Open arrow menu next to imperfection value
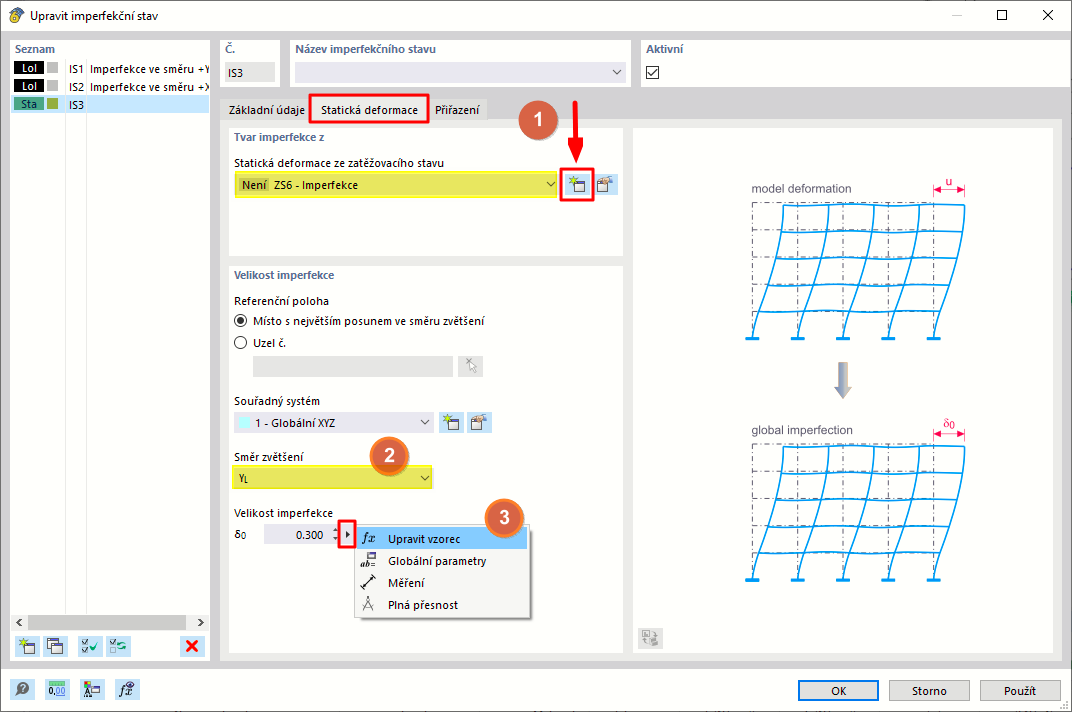This screenshot has width=1072, height=712. coord(347,534)
